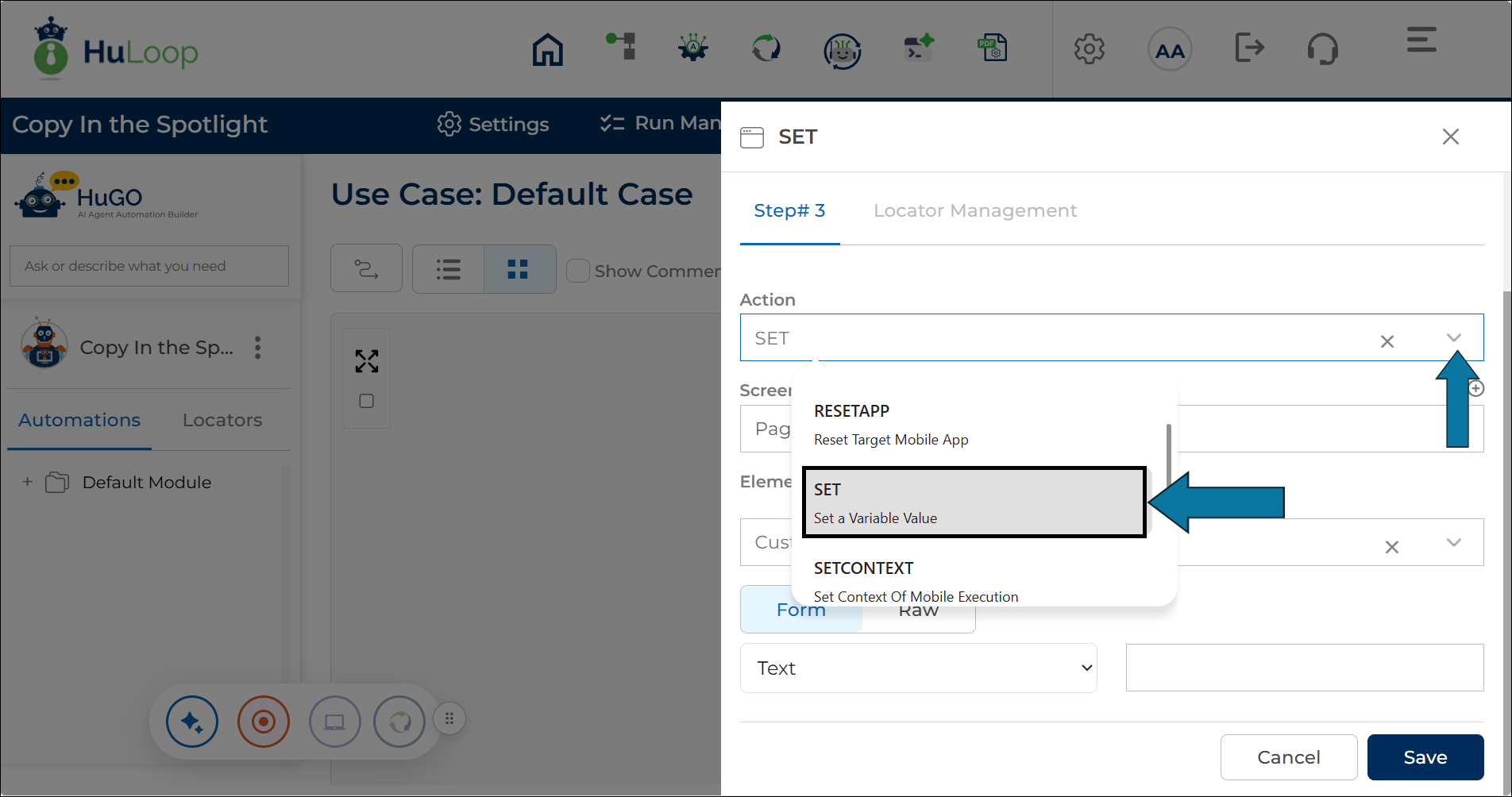
Task: Click the drag handle dots on floating toolbar
Action: (x=449, y=719)
